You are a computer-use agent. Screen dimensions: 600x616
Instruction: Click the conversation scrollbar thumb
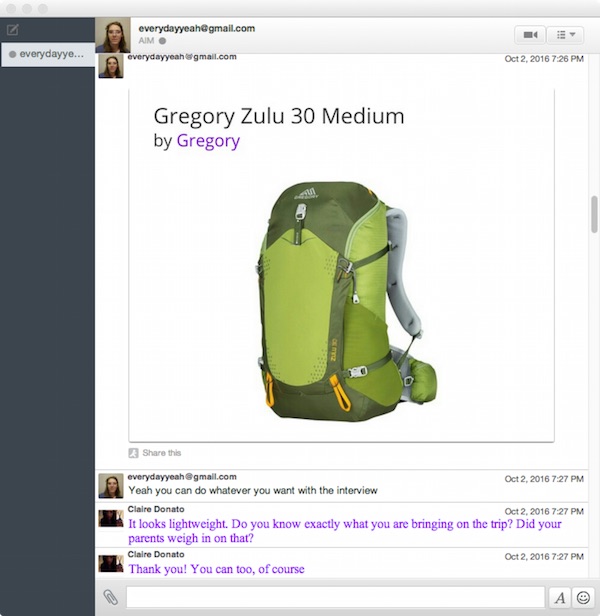(x=594, y=214)
